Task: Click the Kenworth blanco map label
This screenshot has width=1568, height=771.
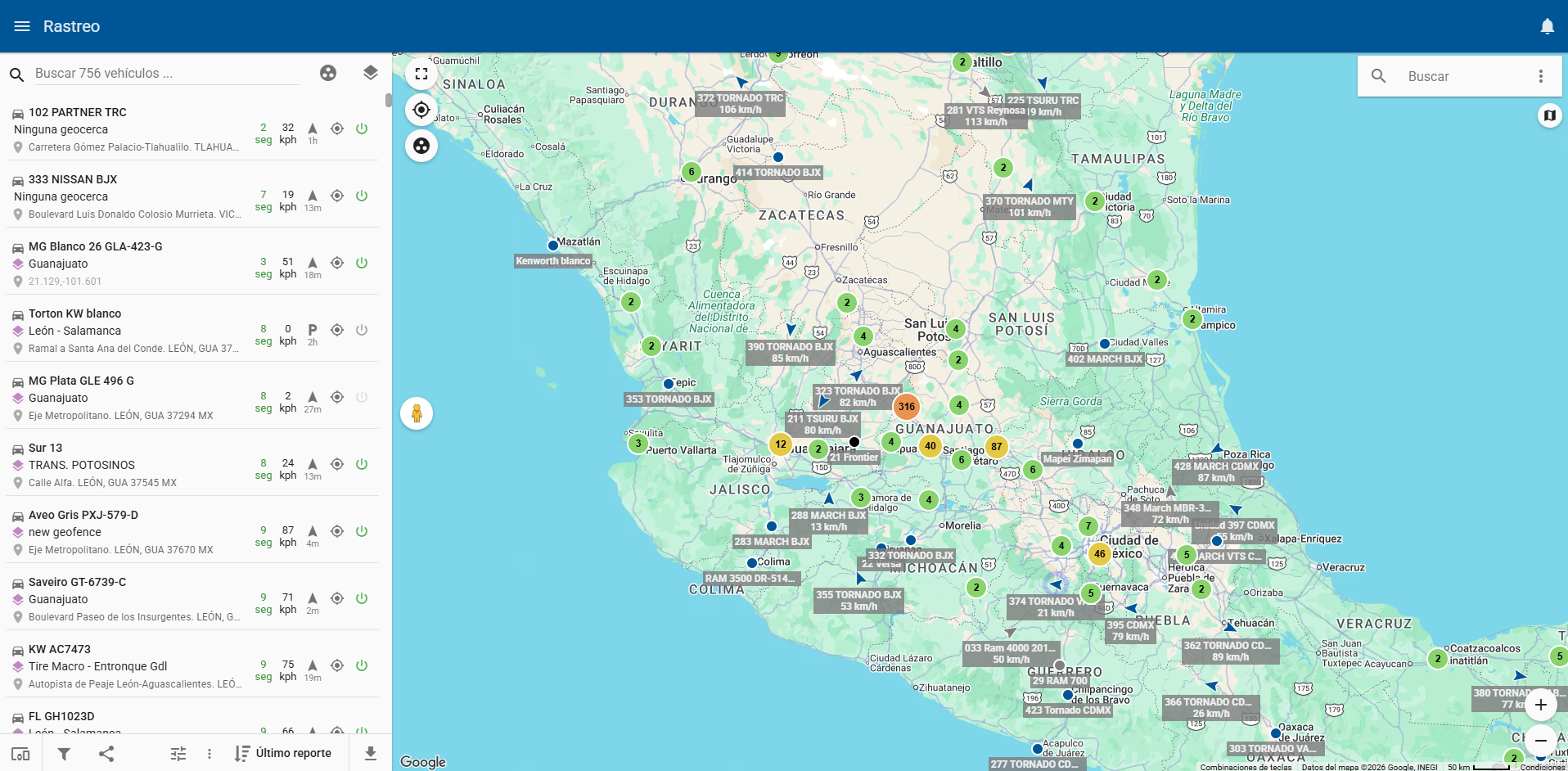Action: tap(553, 261)
